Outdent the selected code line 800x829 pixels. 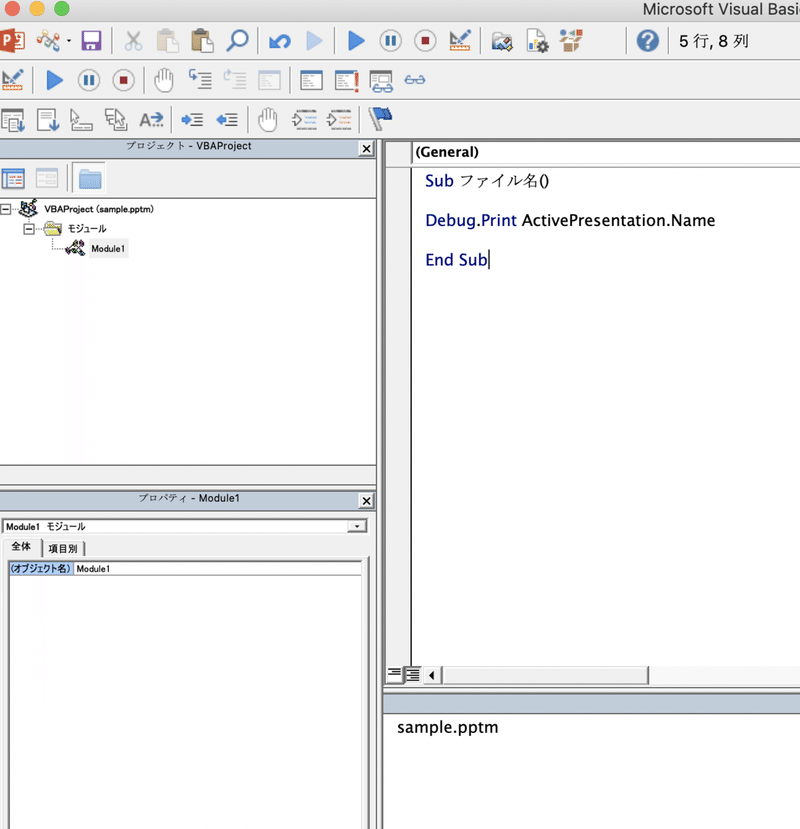point(227,120)
